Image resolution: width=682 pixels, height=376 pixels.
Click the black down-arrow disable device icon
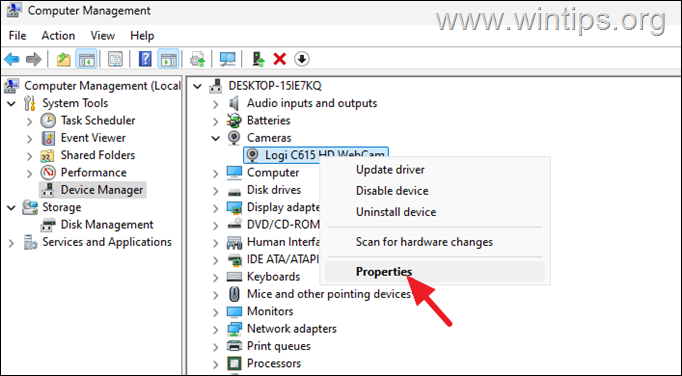click(x=302, y=59)
